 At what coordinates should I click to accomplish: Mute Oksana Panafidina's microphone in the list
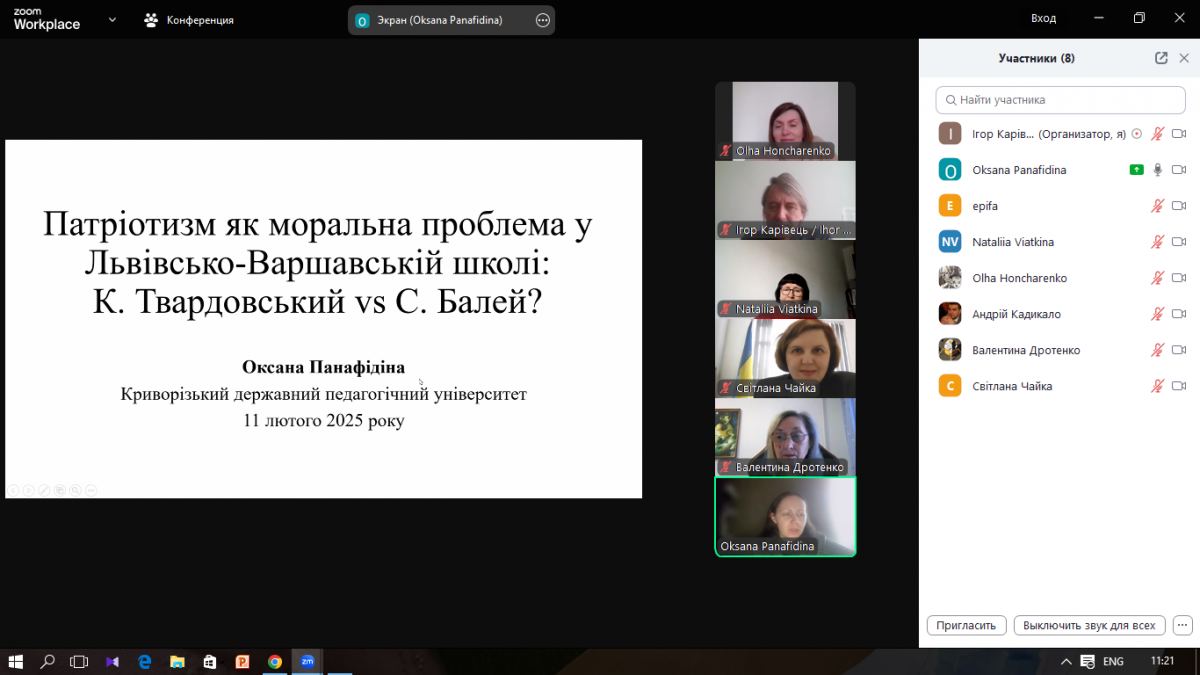(x=1158, y=170)
